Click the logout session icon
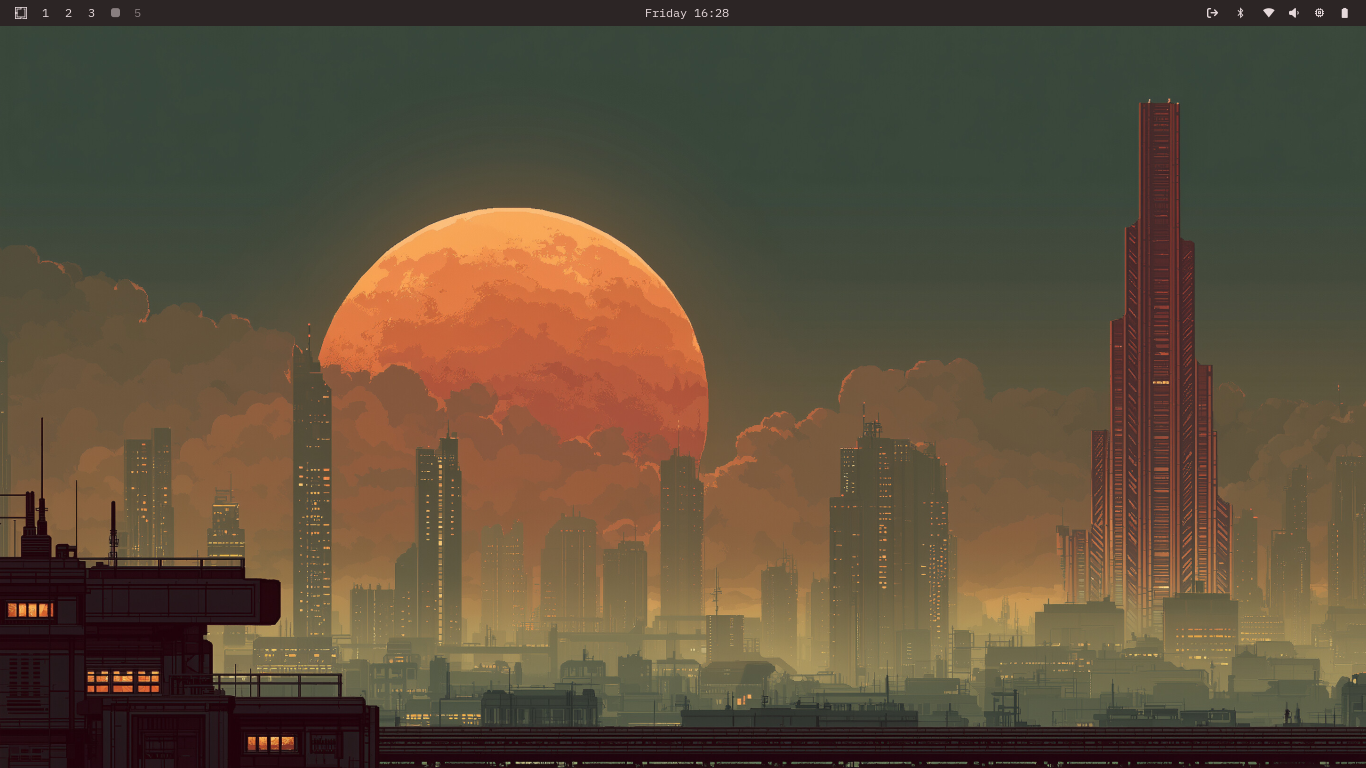 pyautogui.click(x=1212, y=13)
